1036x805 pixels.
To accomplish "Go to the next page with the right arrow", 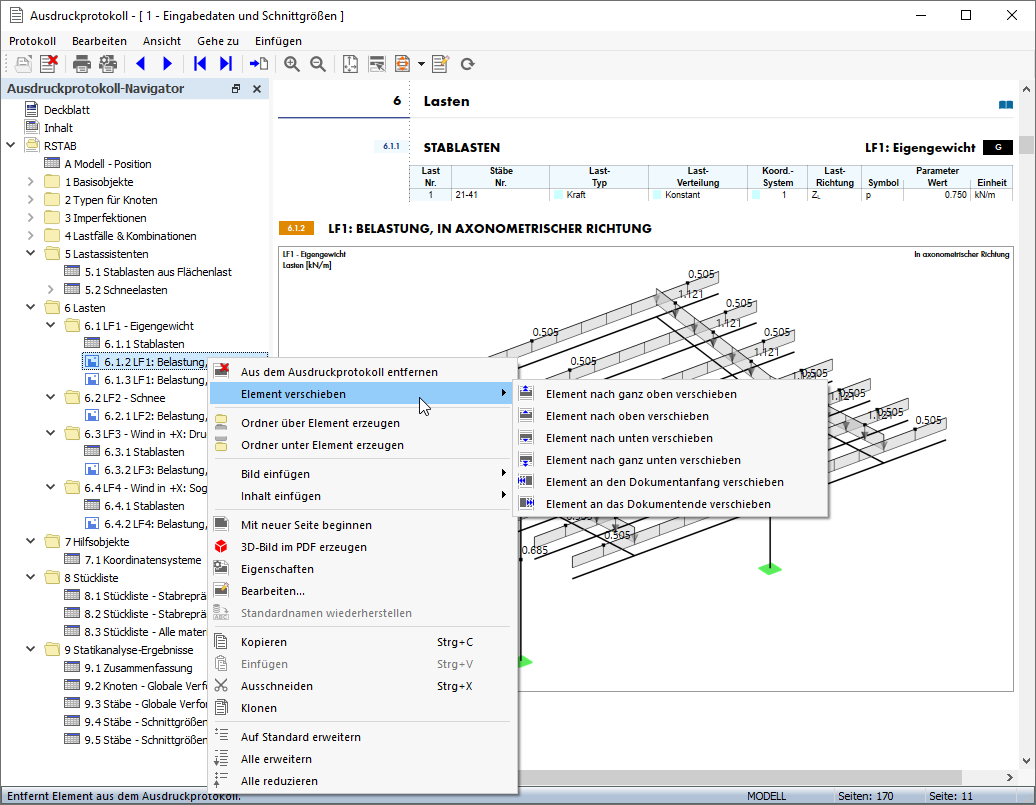I will [x=167, y=64].
